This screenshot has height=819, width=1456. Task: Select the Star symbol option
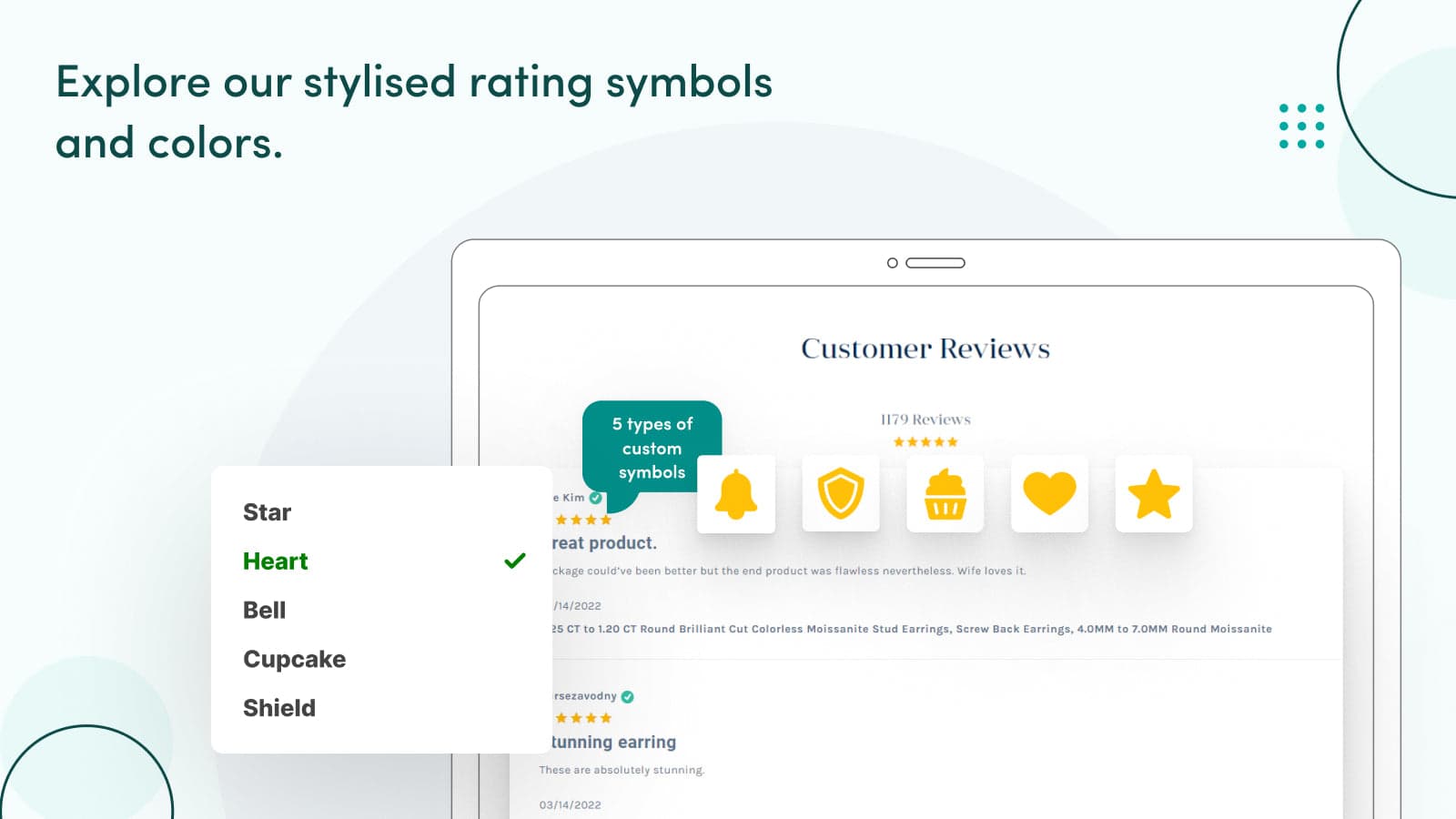coord(267,511)
